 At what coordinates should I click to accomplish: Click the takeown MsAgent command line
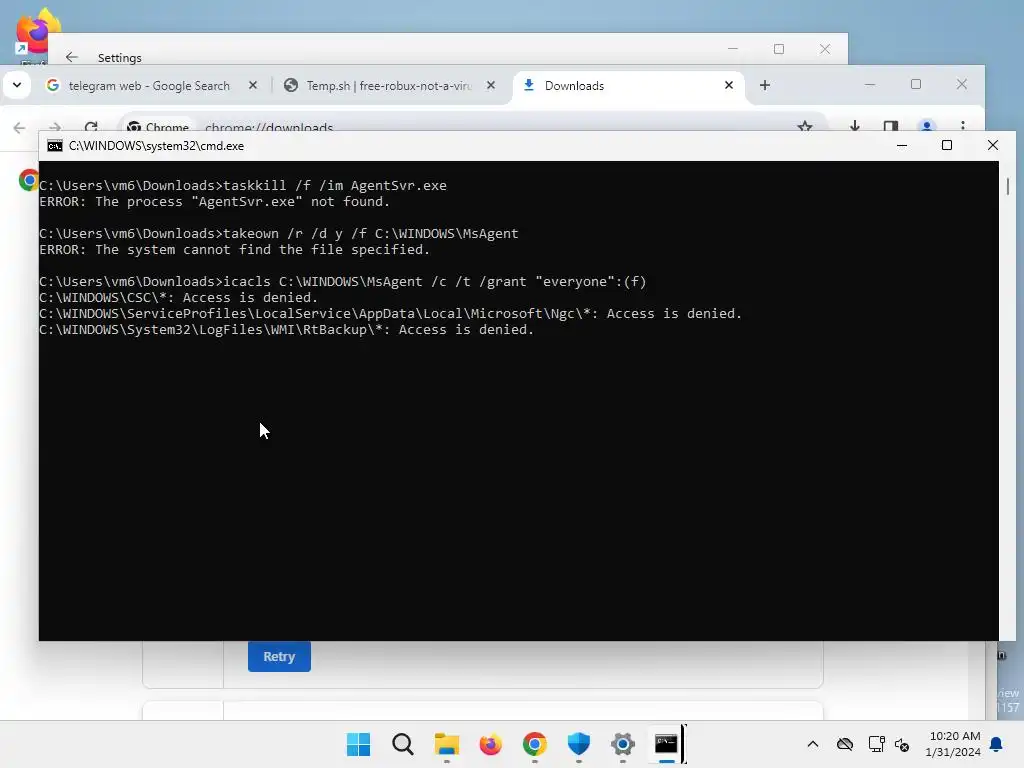pos(279,233)
